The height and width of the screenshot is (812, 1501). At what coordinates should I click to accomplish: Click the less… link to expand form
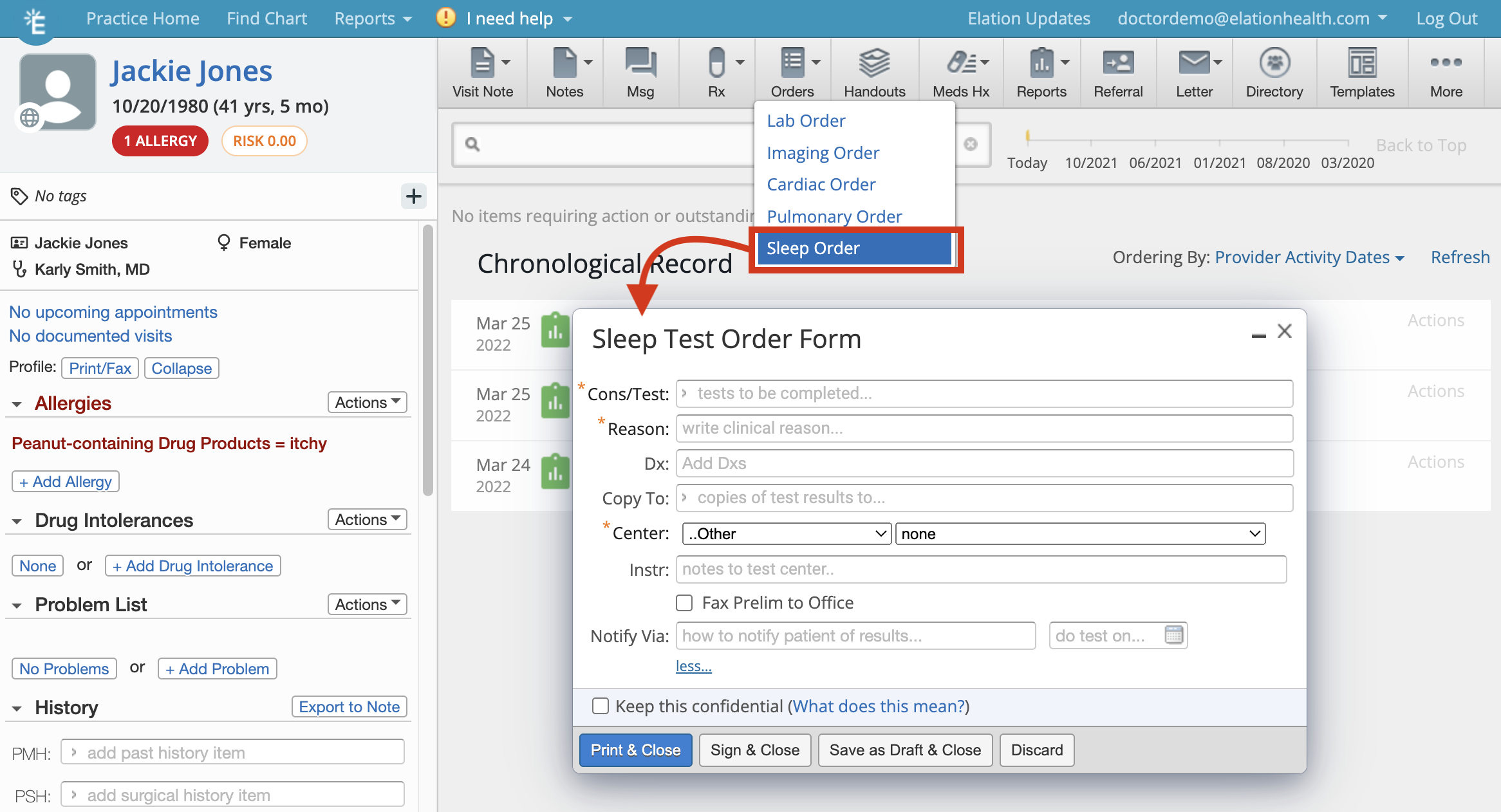[694, 665]
